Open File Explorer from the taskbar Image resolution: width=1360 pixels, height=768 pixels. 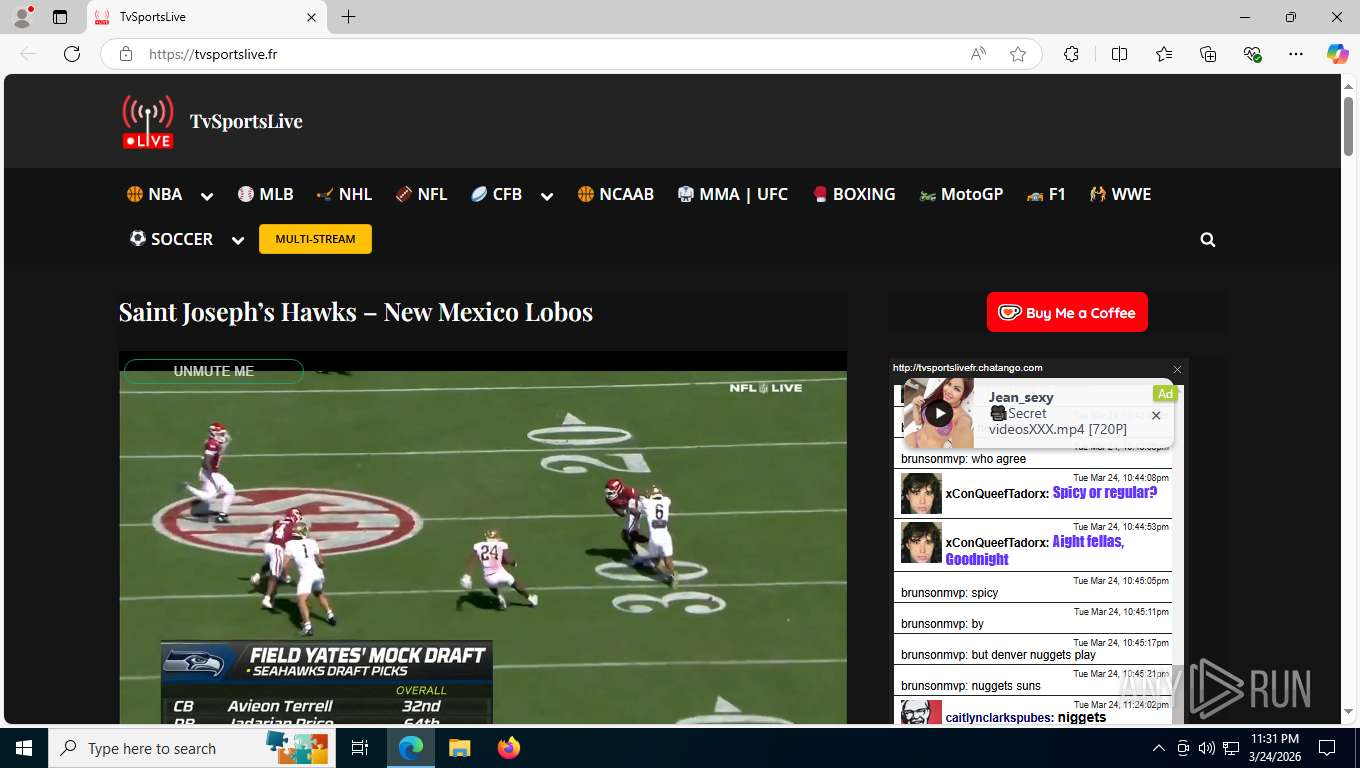459,748
